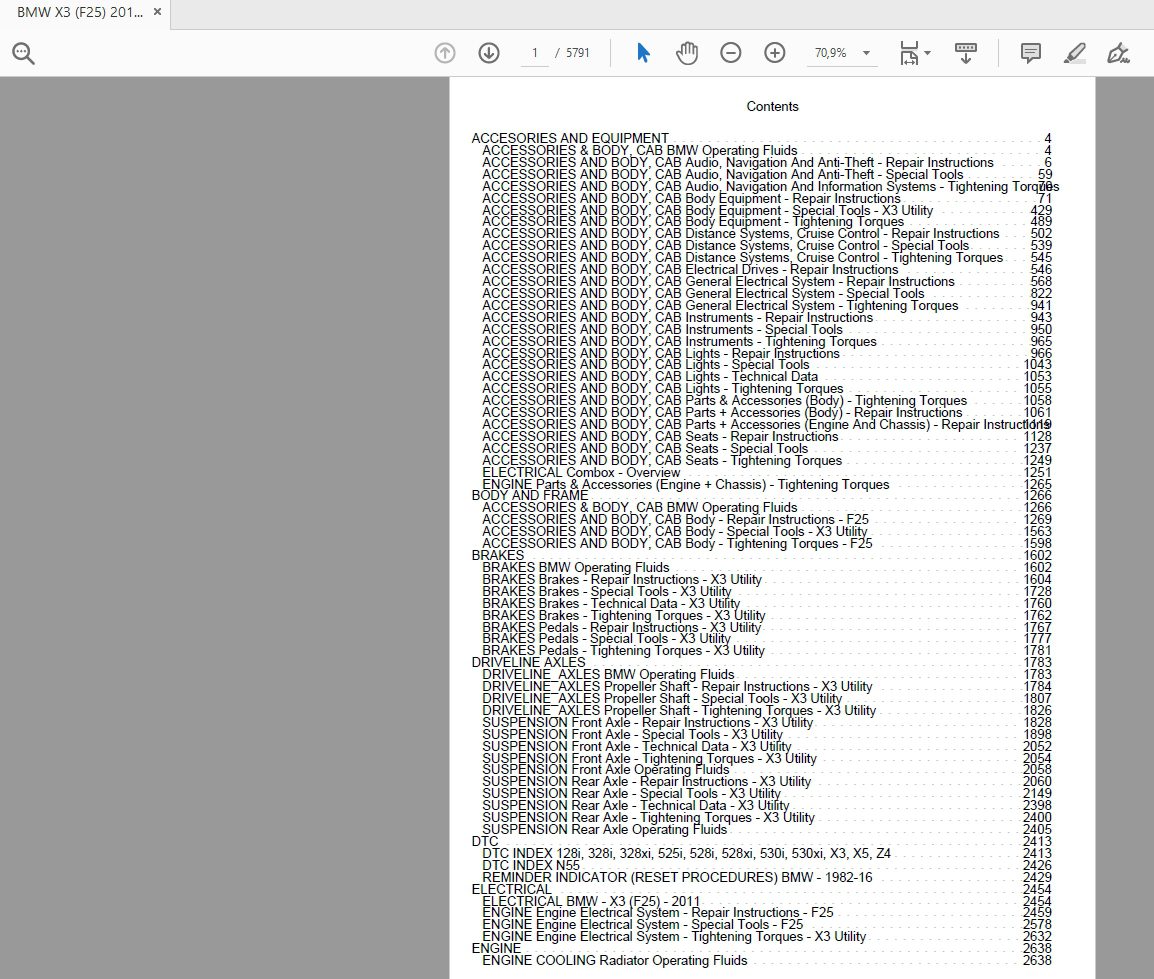Open the find text magnifier tool
1154x979 pixels.
point(23,53)
